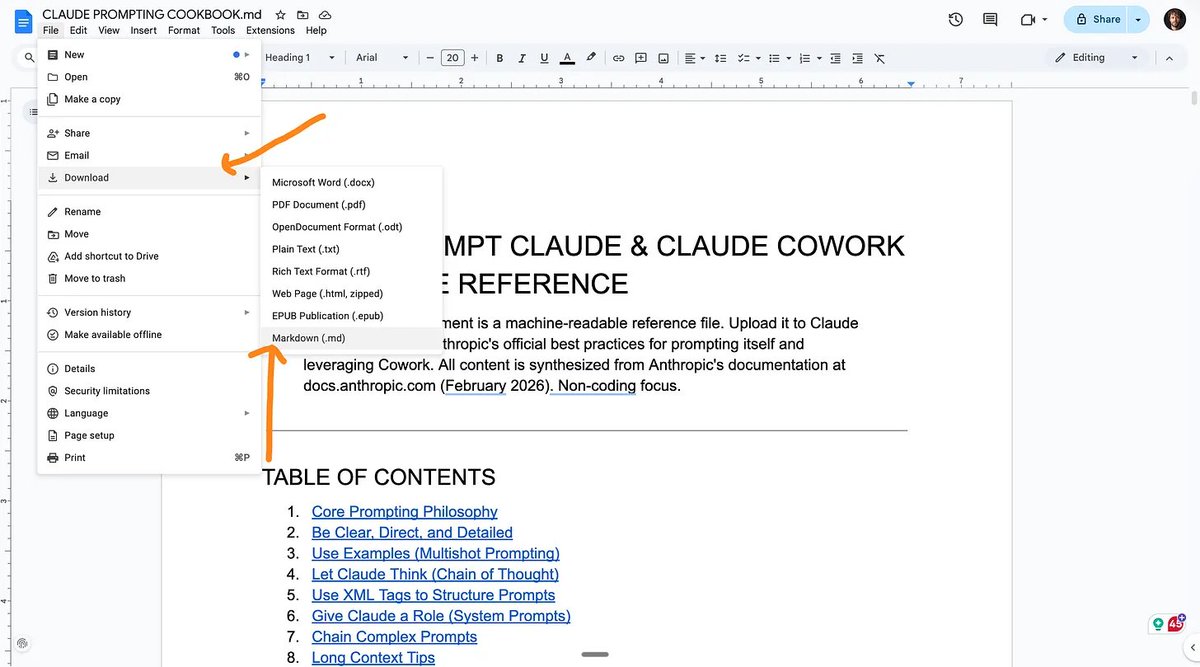Follow the Use Examples (Multishot Prompting) link
The image size is (1200, 667).
(435, 554)
